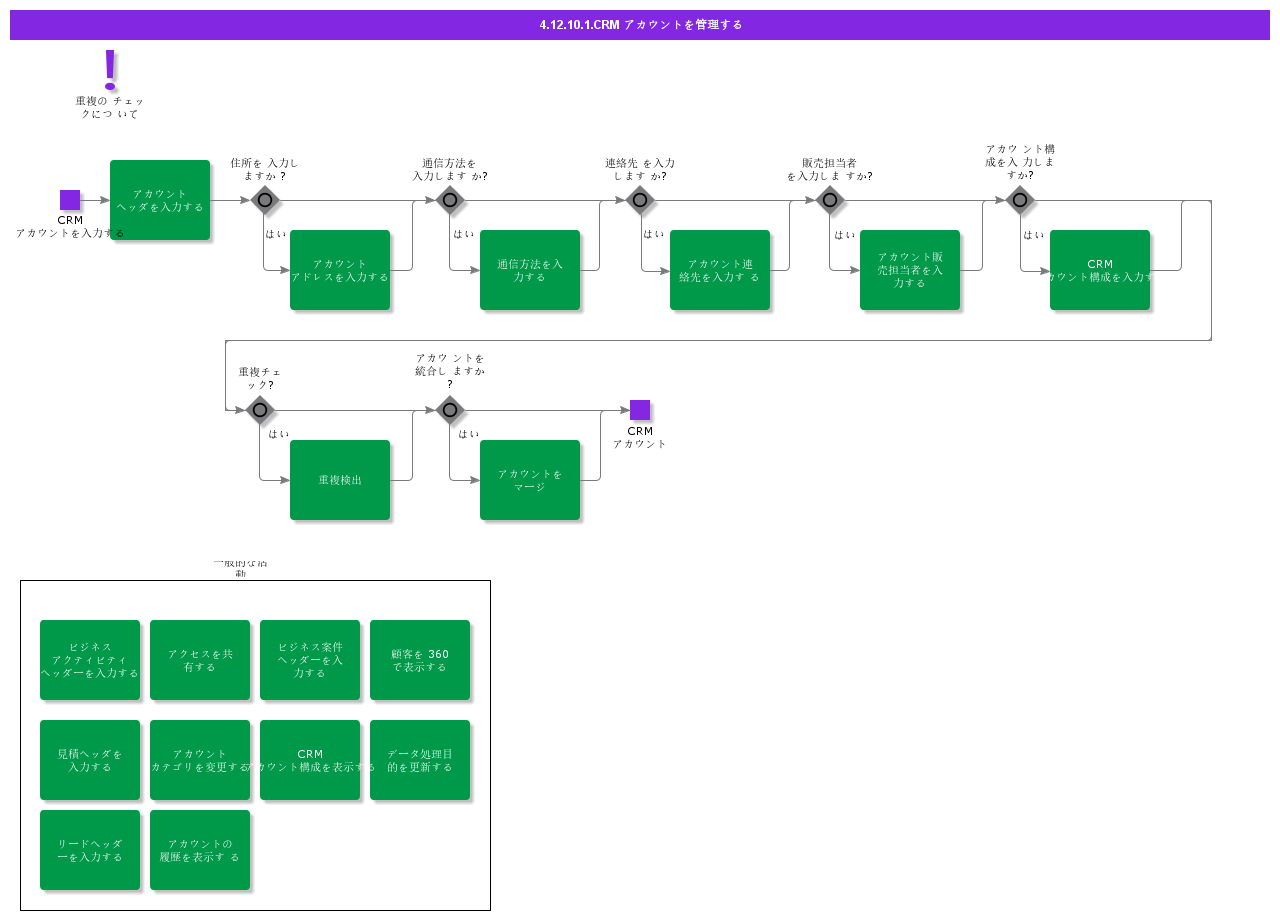Select the purple end event square
Image resolution: width=1280 pixels, height=920 pixels.
640,410
